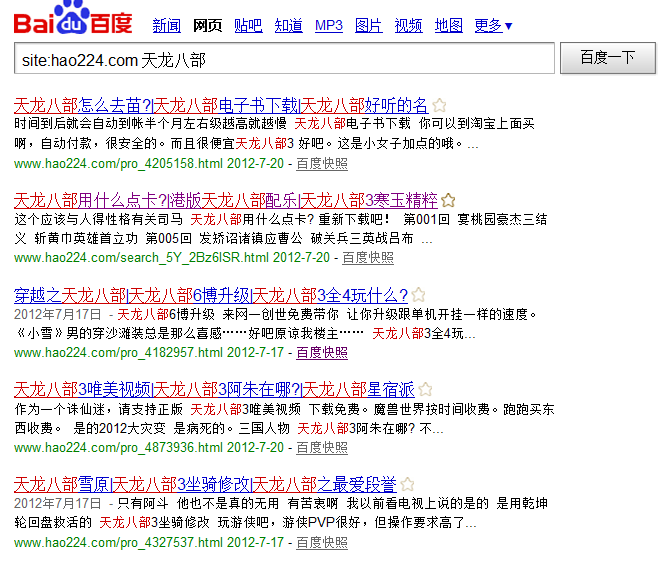
Task: Open the 视频 video tab
Action: [408, 26]
